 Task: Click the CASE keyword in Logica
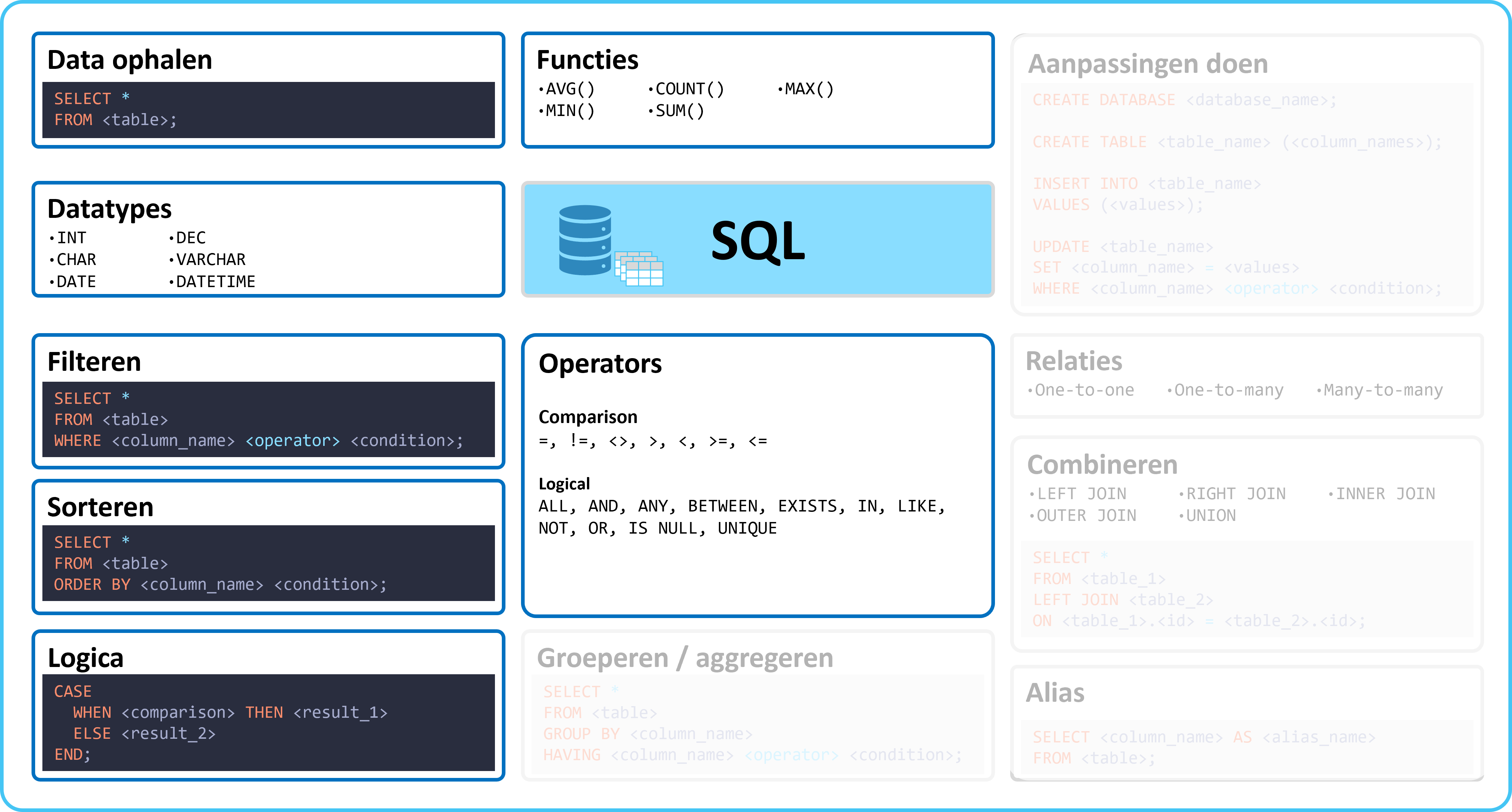pos(73,691)
